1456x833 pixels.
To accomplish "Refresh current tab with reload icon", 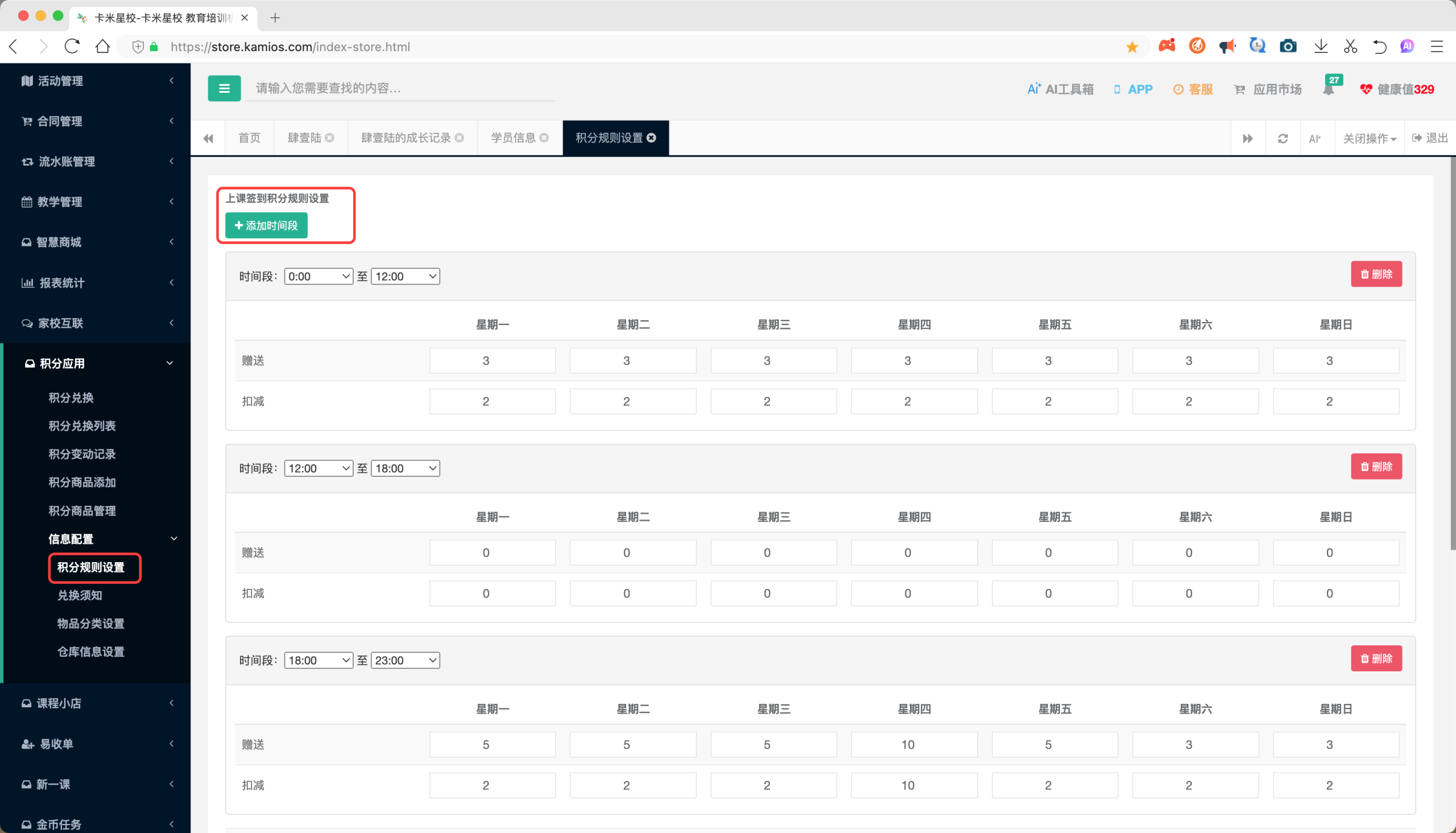I will pyautogui.click(x=1283, y=138).
